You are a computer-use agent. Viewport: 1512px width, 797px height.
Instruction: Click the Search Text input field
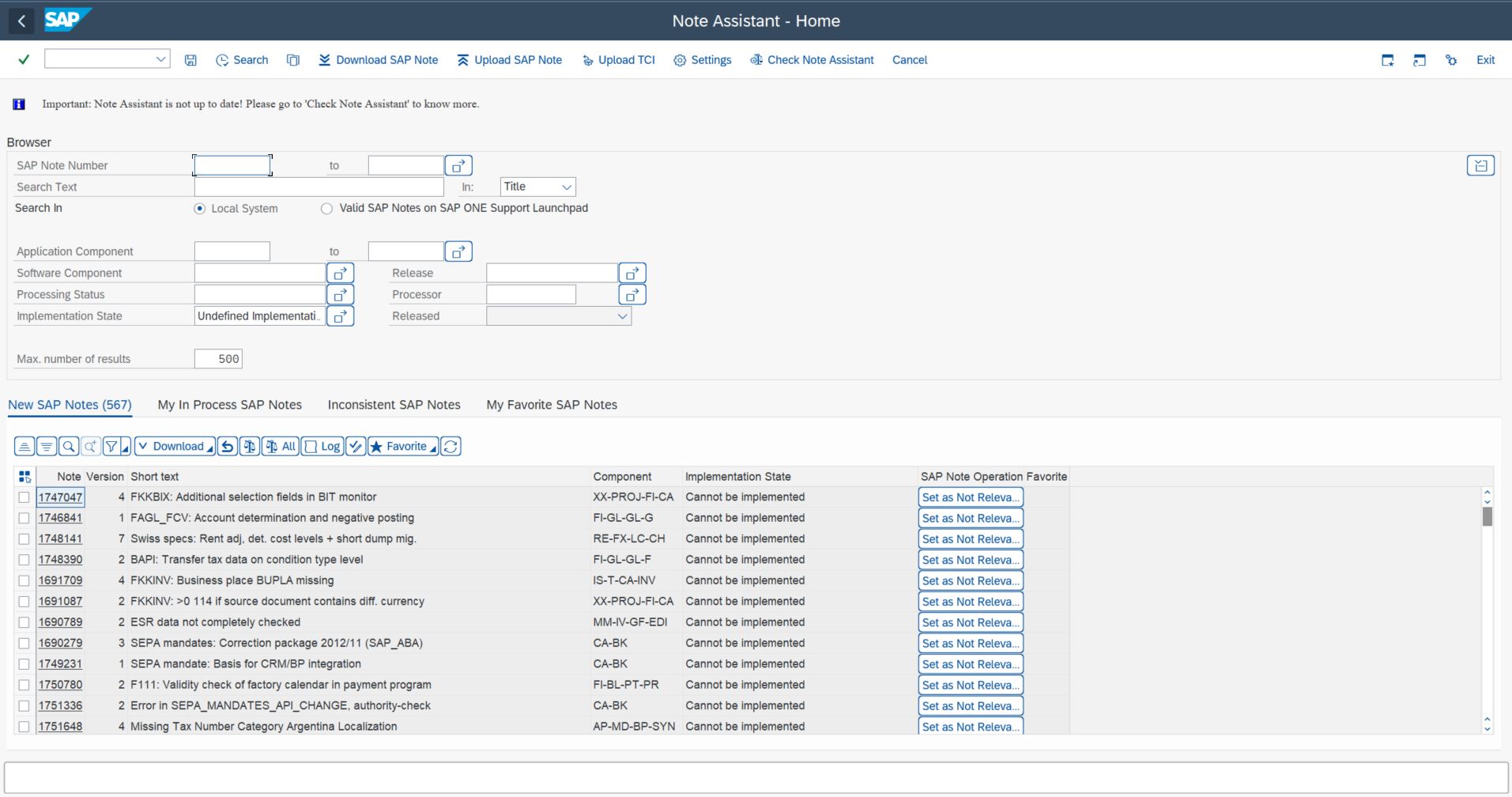pos(319,187)
